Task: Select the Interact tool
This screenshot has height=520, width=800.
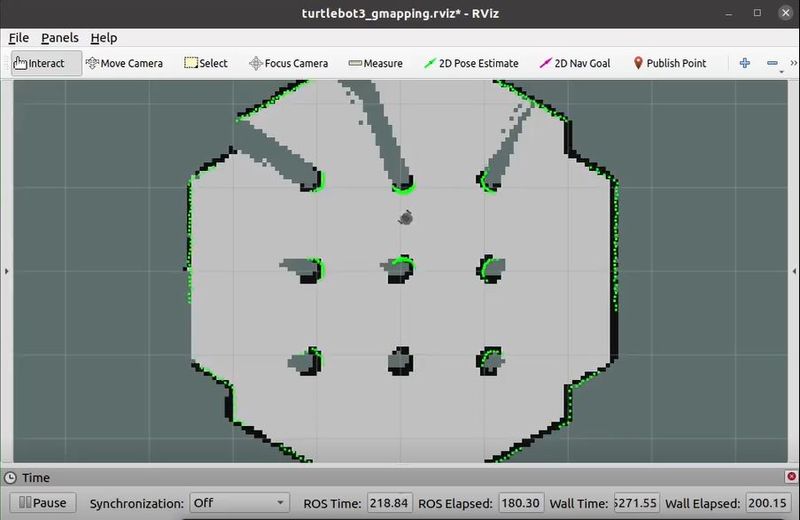Action: [40, 63]
